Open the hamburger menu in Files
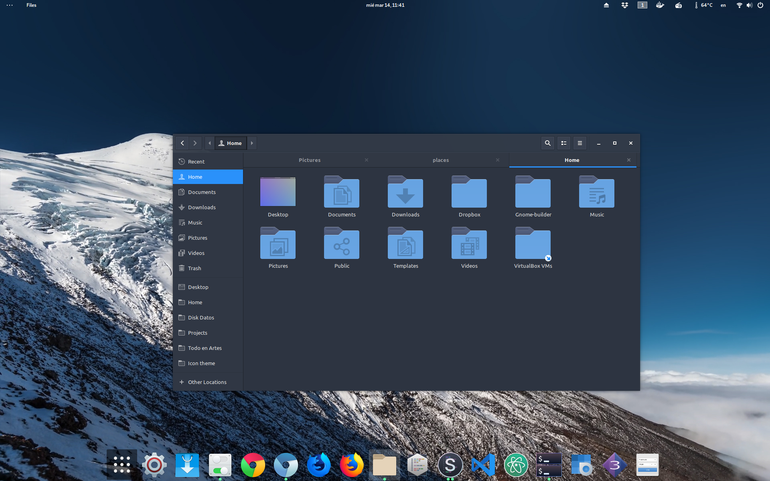This screenshot has width=770, height=481. [x=580, y=143]
